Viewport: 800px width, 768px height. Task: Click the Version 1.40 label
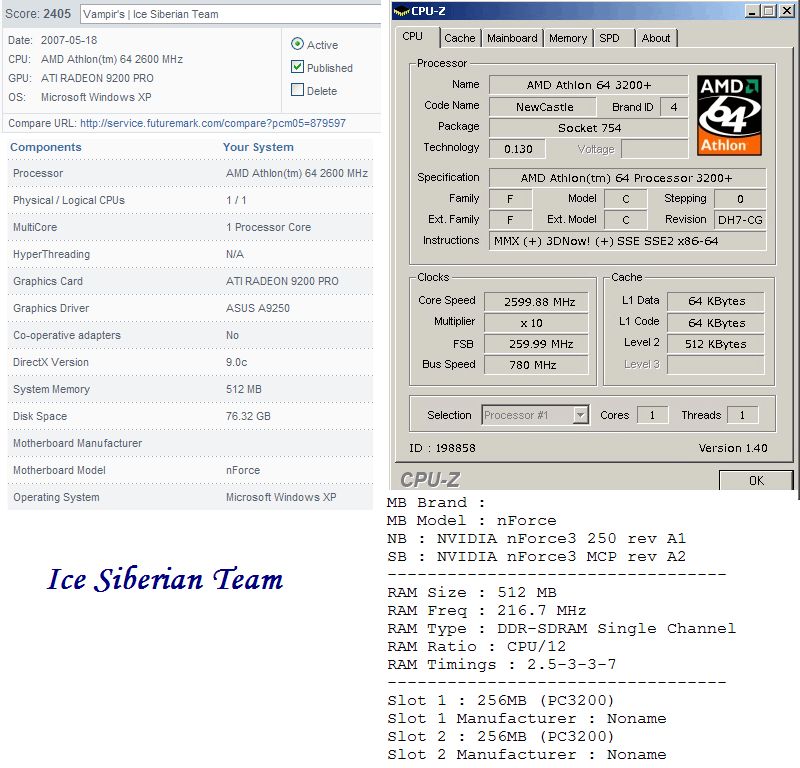[733, 448]
